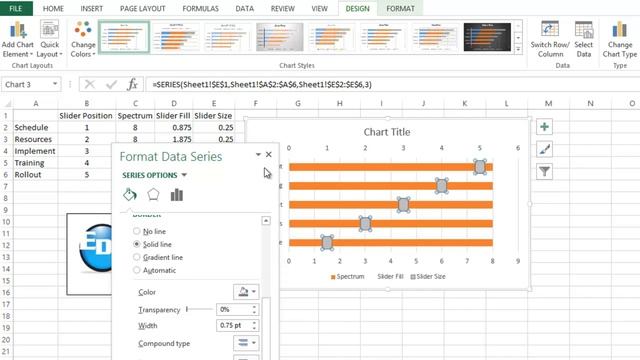Screen dimensions: 640x360
Task: Select the Gradient line radio button
Action: pyautogui.click(x=137, y=257)
